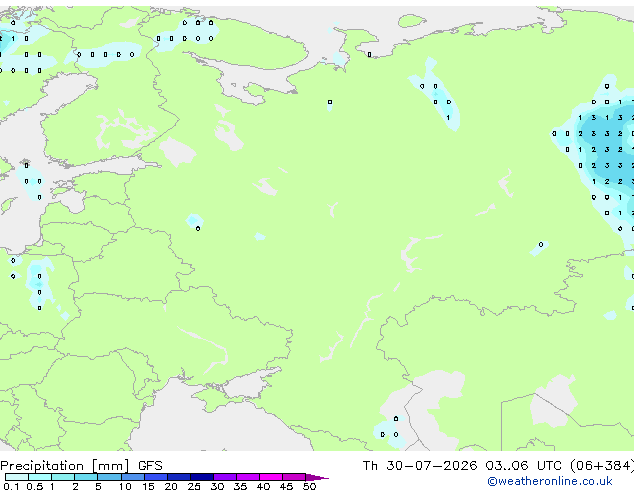Image resolution: width=634 pixels, height=490 pixels.
Task: Click the "Precipitation [mm] GFS" title text
Action: coord(81,466)
